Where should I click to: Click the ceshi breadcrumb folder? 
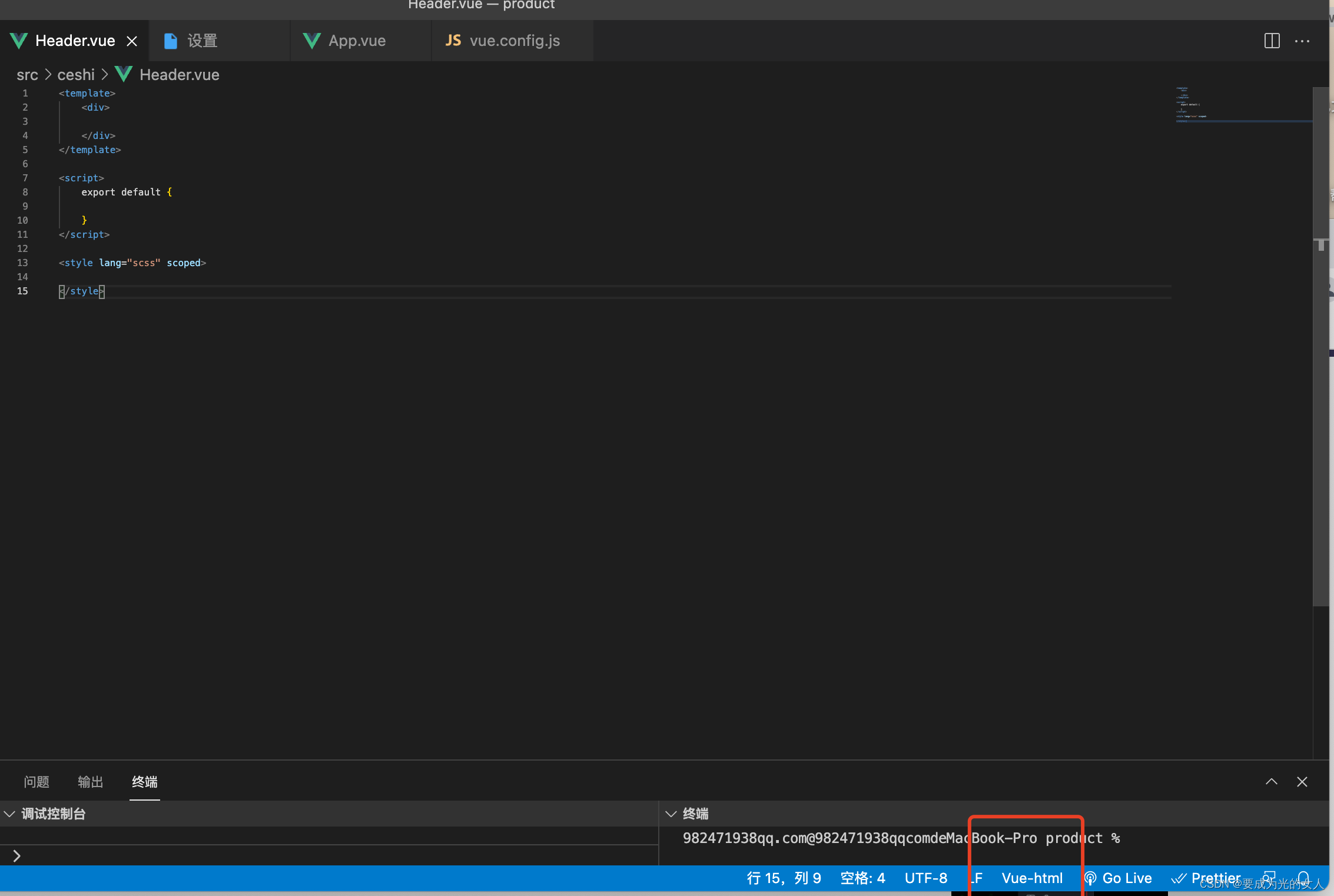pyautogui.click(x=76, y=75)
